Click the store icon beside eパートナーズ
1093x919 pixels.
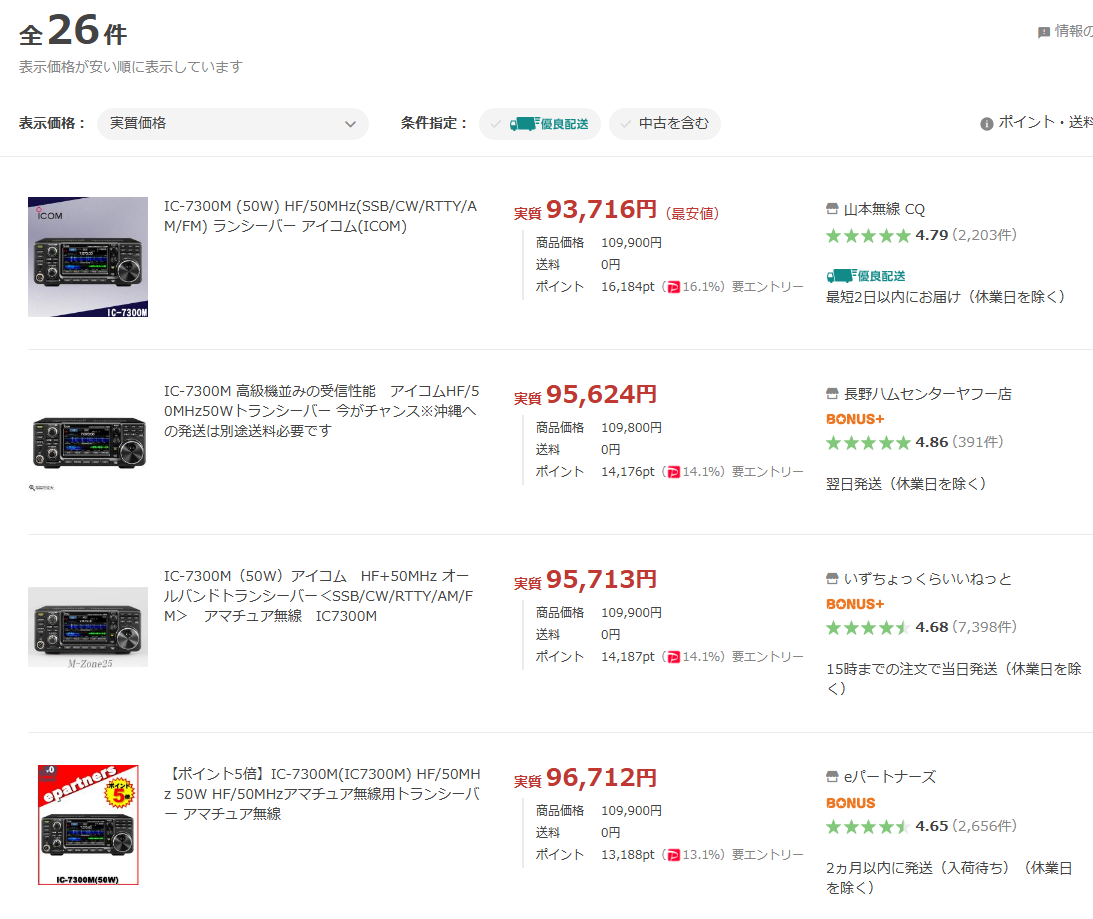[x=832, y=776]
